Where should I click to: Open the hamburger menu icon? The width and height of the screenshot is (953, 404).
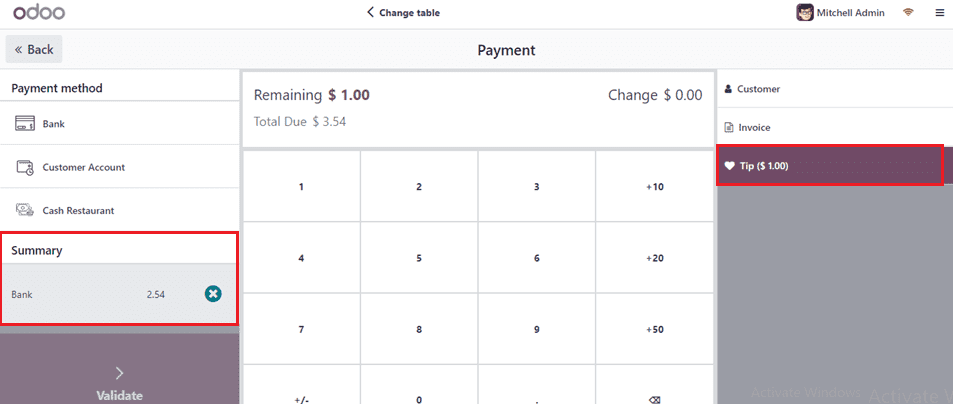coord(939,13)
